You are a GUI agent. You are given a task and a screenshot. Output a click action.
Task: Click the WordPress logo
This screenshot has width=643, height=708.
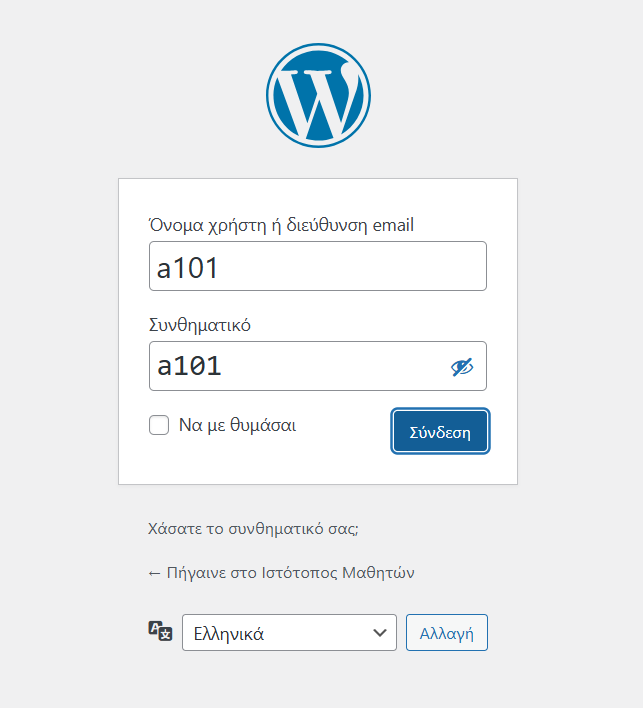pos(318,95)
